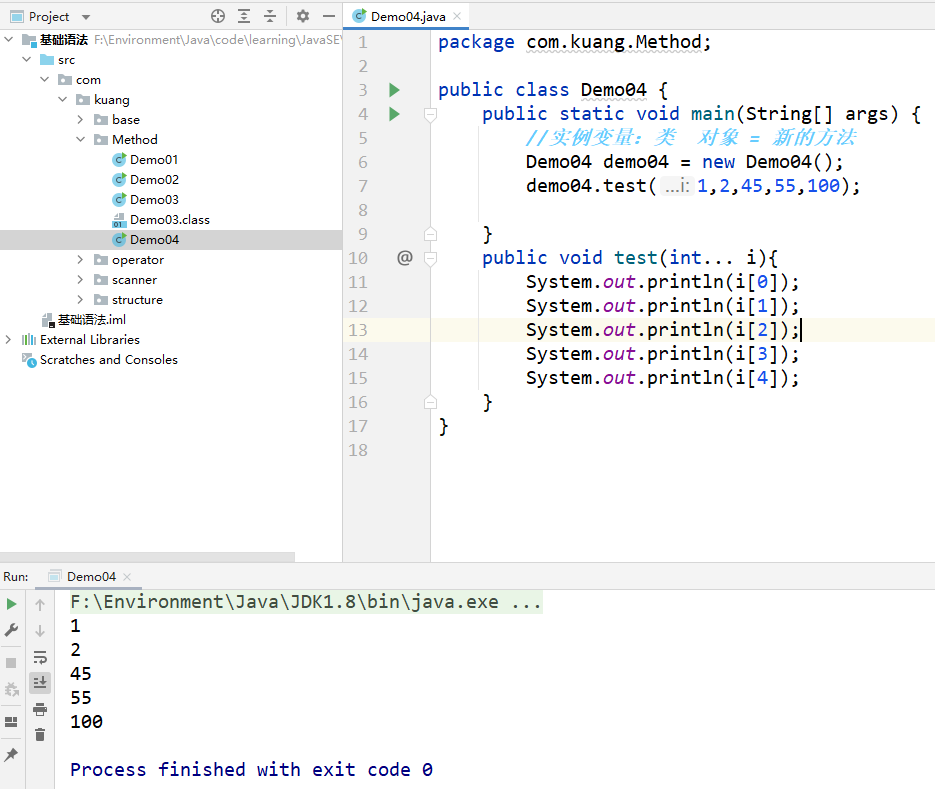The height and width of the screenshot is (789, 935).
Task: Fold the main method at line 4
Action: (x=431, y=115)
